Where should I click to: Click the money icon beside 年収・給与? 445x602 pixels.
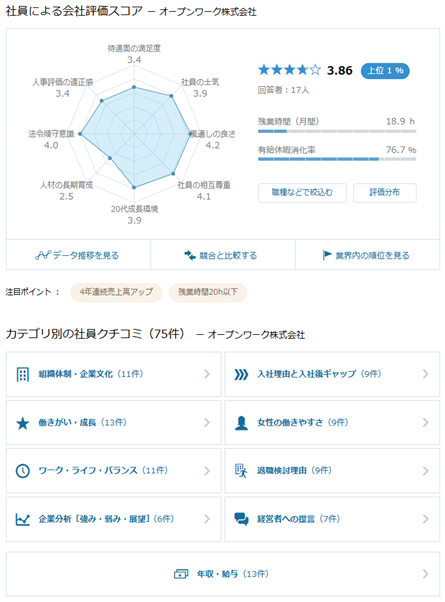pos(181,574)
